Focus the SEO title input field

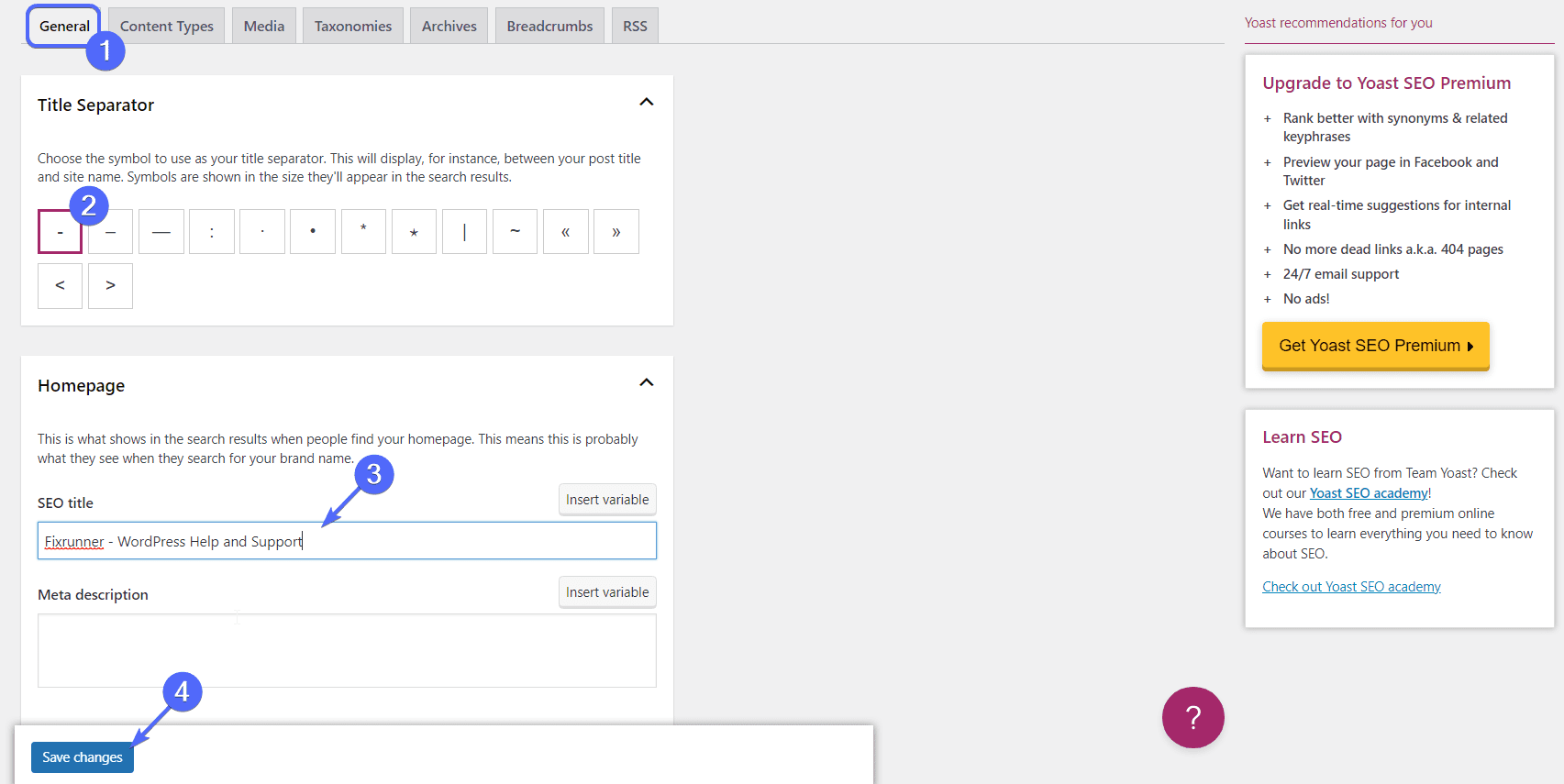click(x=347, y=541)
